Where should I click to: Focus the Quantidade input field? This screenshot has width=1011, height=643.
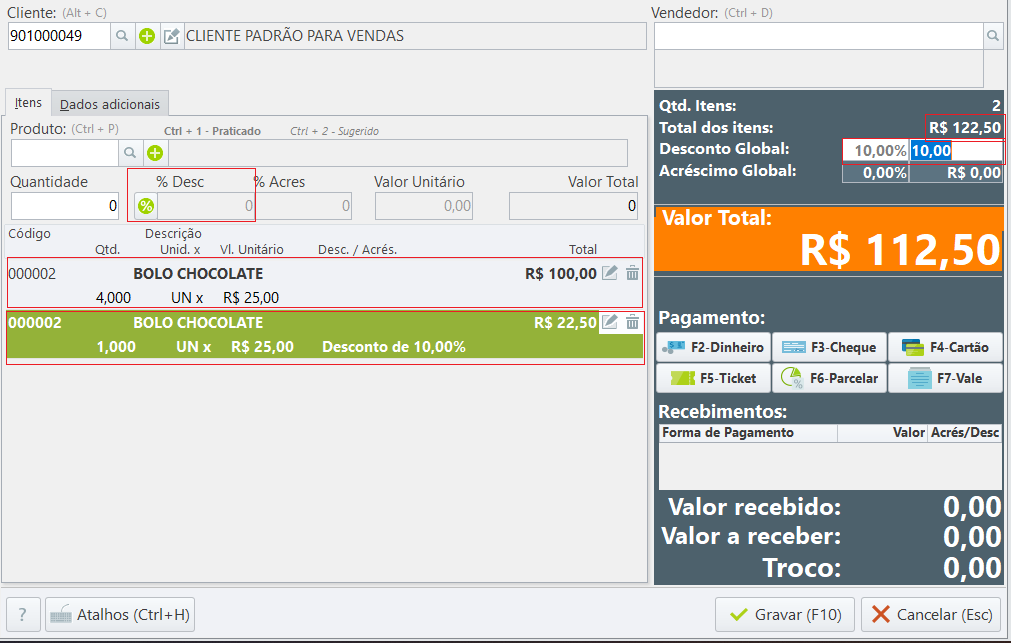click(64, 206)
